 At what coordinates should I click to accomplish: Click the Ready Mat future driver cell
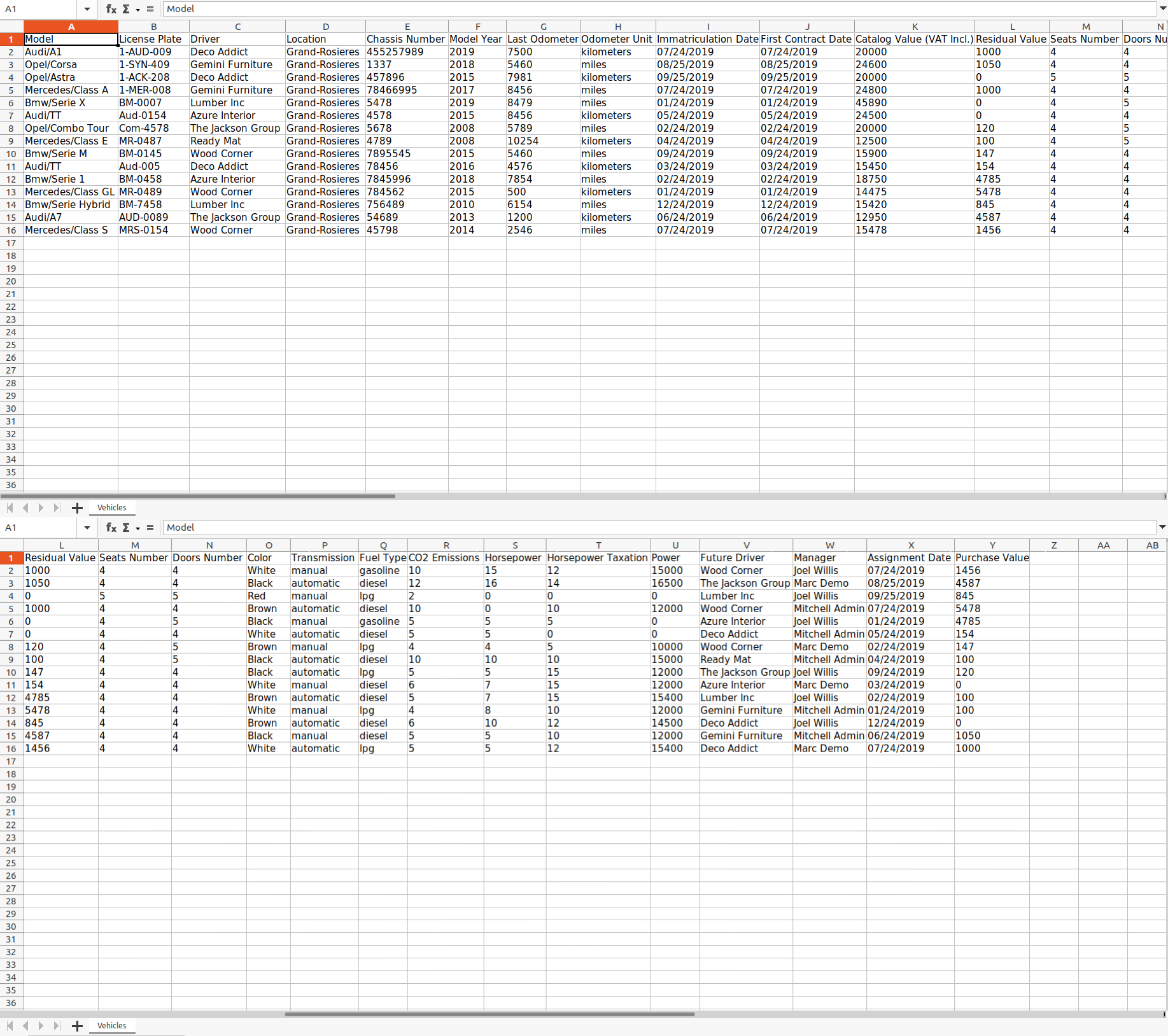pyautogui.click(x=746, y=660)
